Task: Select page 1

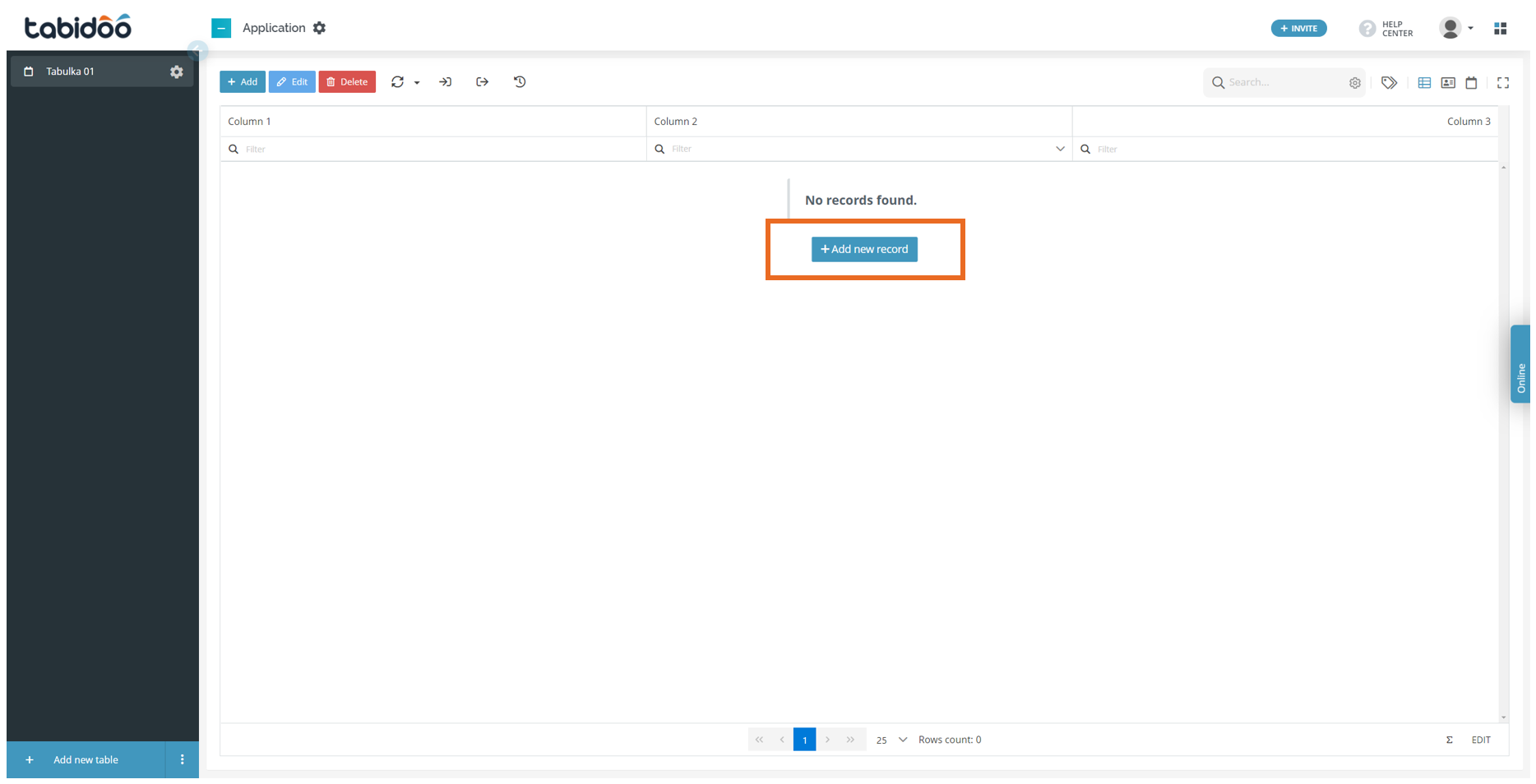Action: coord(804,740)
